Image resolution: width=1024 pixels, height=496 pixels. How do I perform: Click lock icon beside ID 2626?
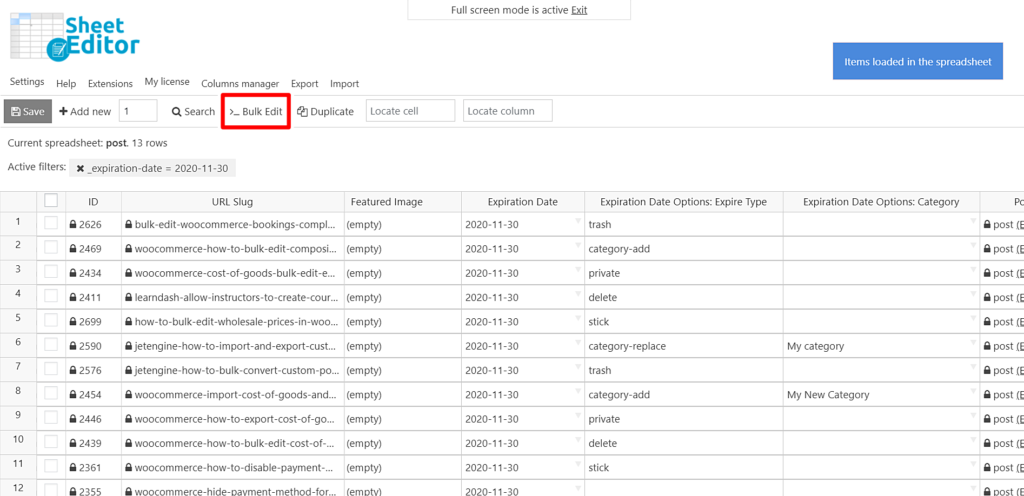pyautogui.click(x=73, y=225)
